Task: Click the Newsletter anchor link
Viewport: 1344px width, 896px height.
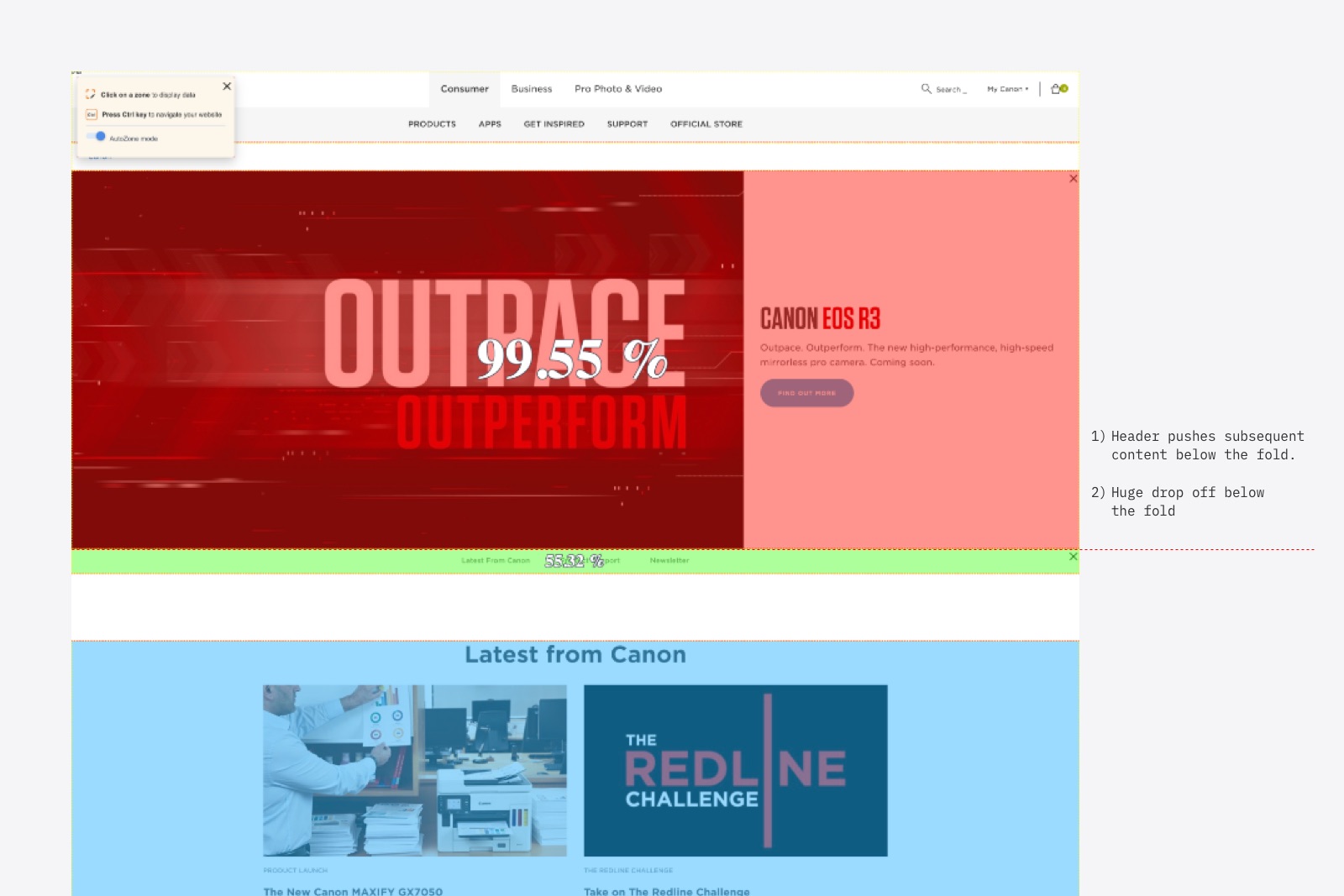Action: click(669, 560)
